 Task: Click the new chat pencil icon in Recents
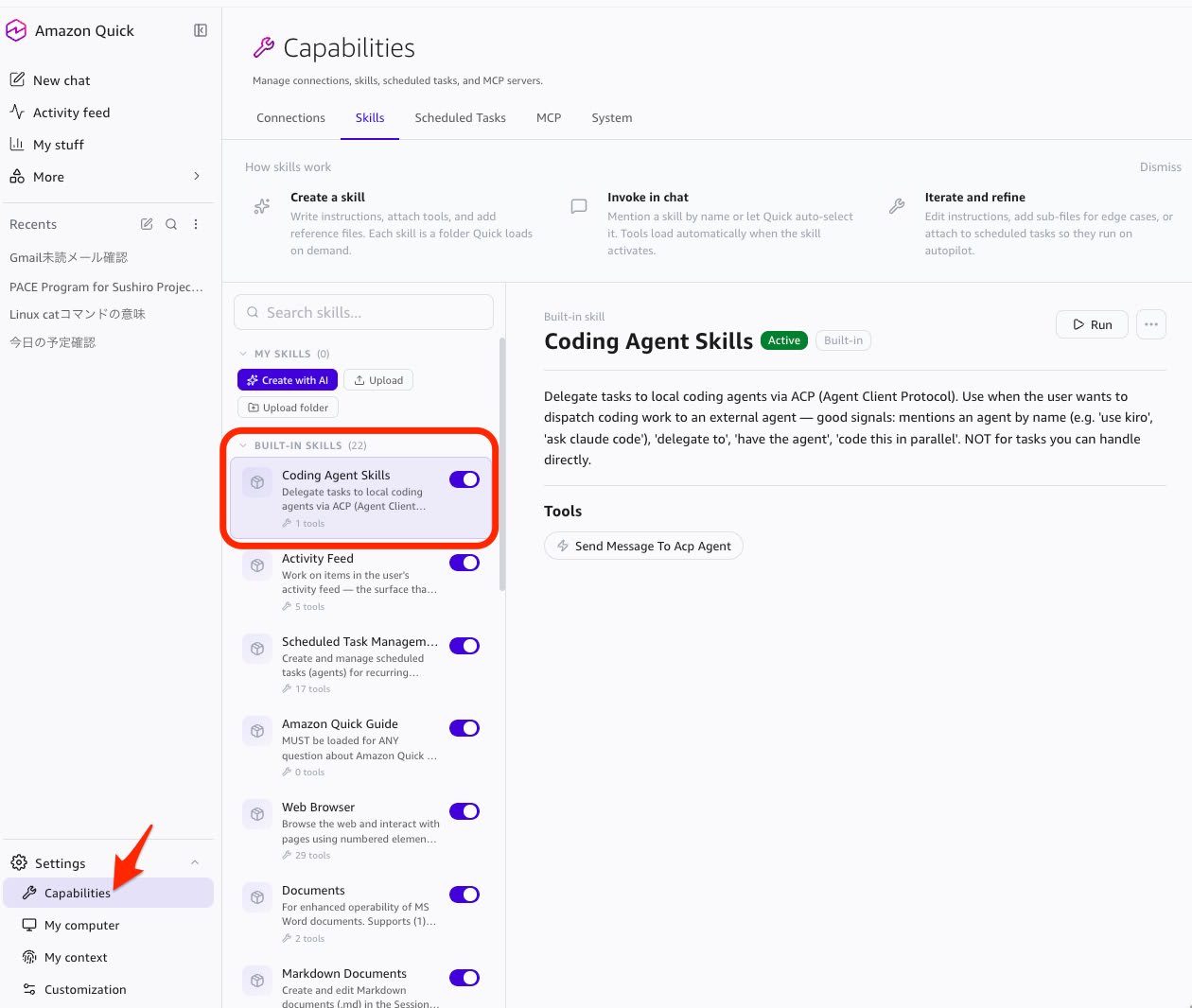[147, 224]
